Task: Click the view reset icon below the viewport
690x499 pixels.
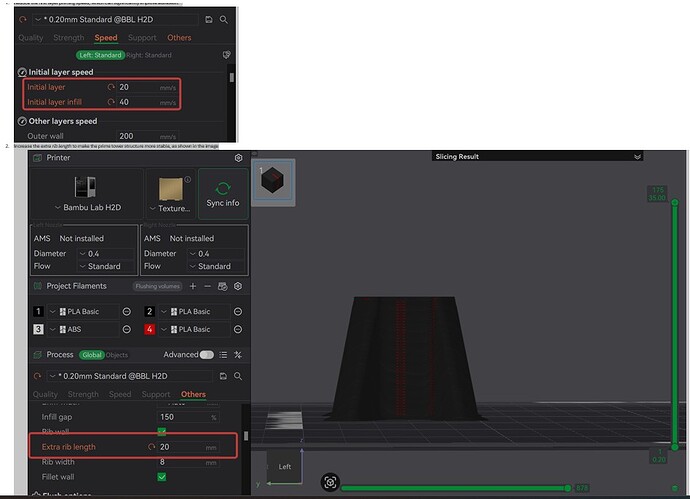Action: [330, 482]
